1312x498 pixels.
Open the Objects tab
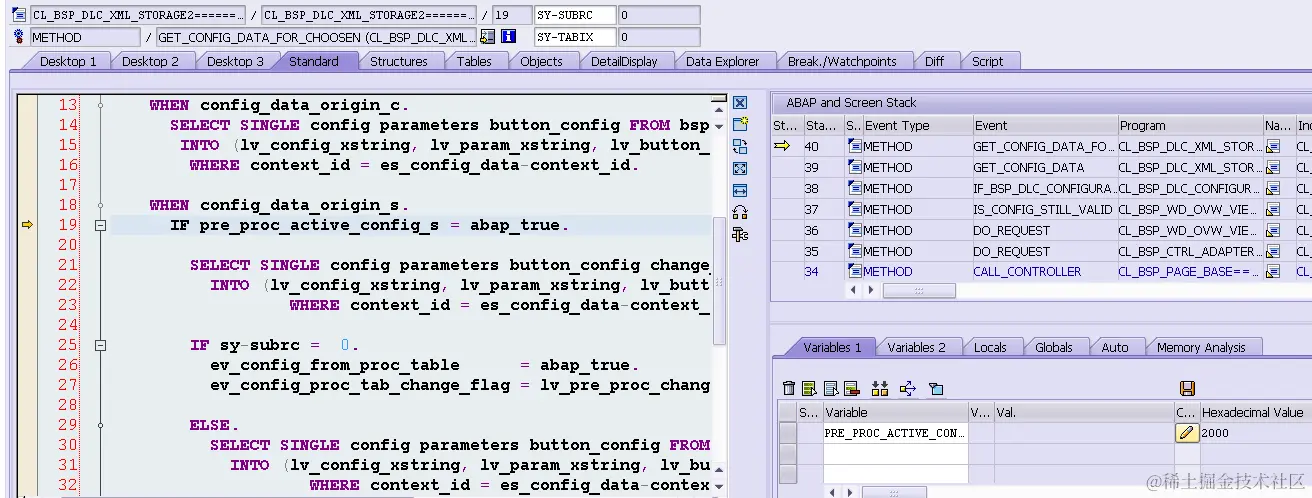[x=541, y=61]
